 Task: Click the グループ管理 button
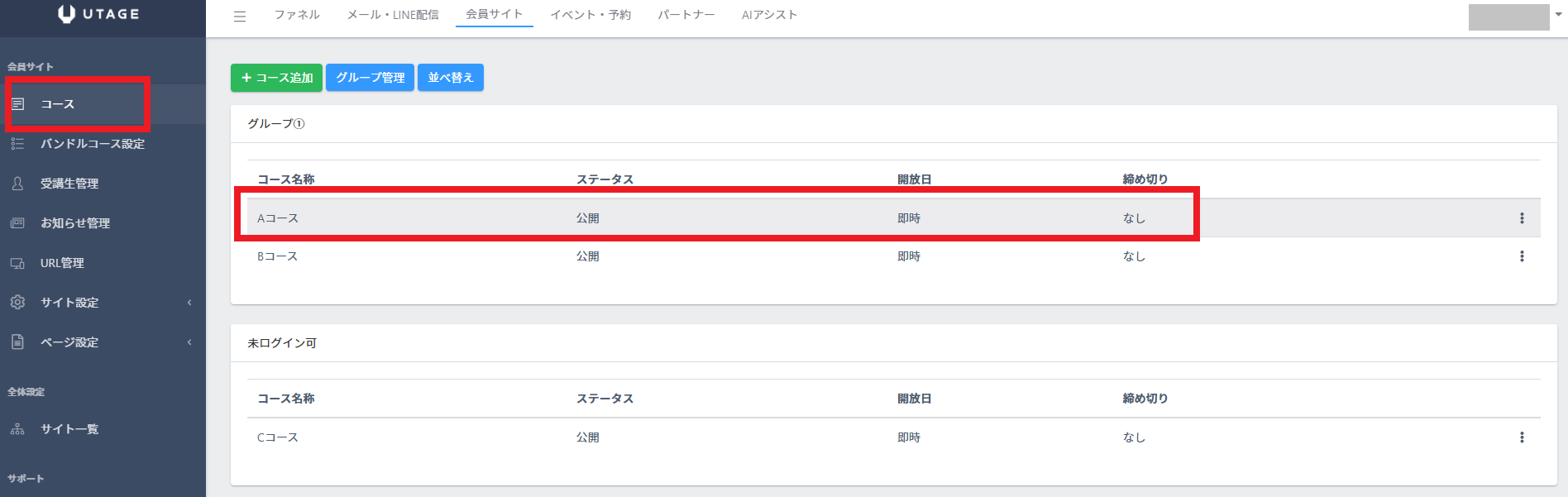click(x=370, y=78)
